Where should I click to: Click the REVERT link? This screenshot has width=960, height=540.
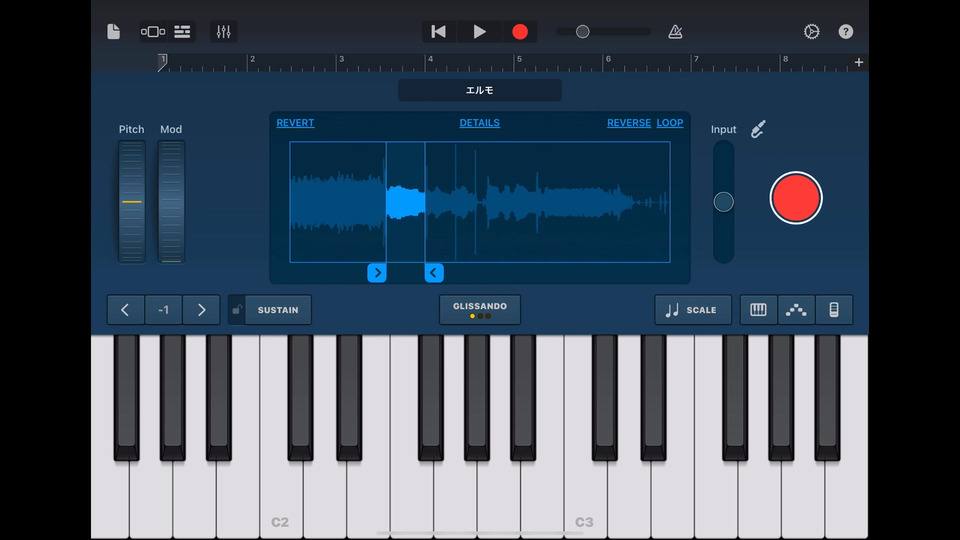coord(295,122)
